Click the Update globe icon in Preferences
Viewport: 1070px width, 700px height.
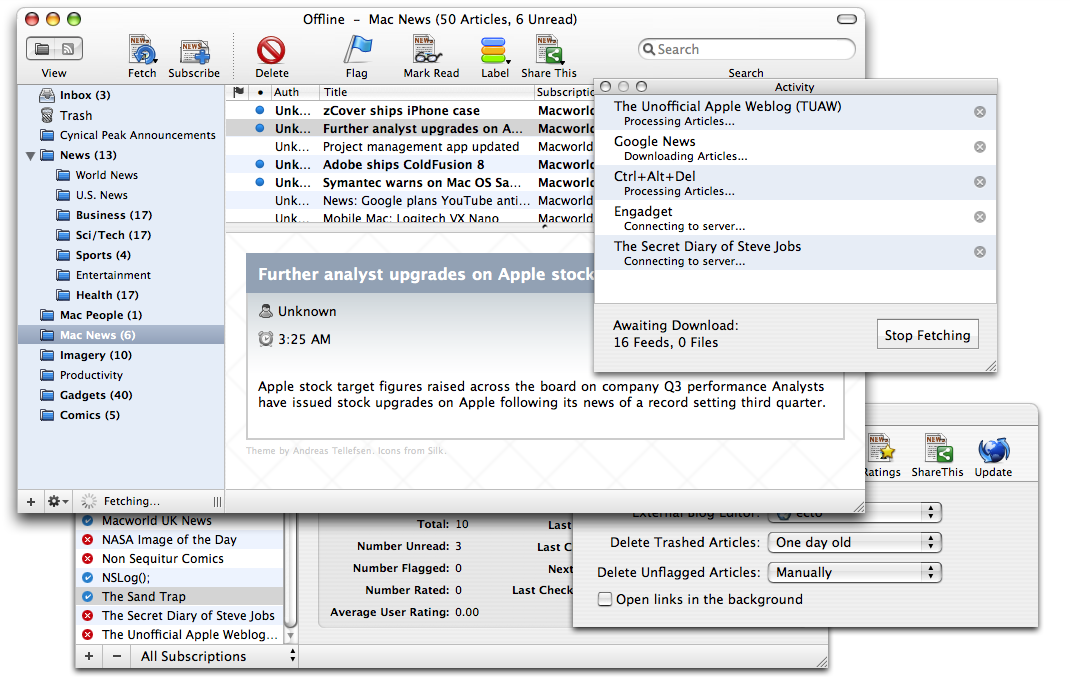click(x=994, y=450)
